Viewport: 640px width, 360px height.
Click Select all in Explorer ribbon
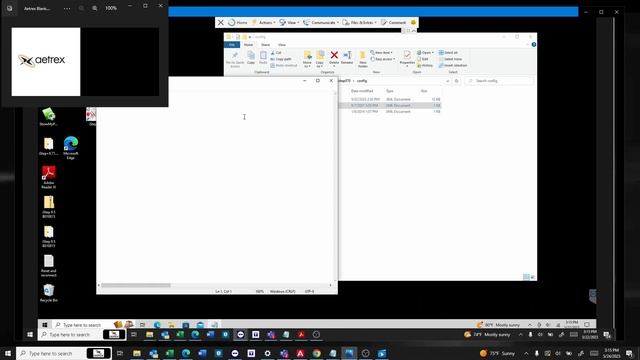point(448,53)
